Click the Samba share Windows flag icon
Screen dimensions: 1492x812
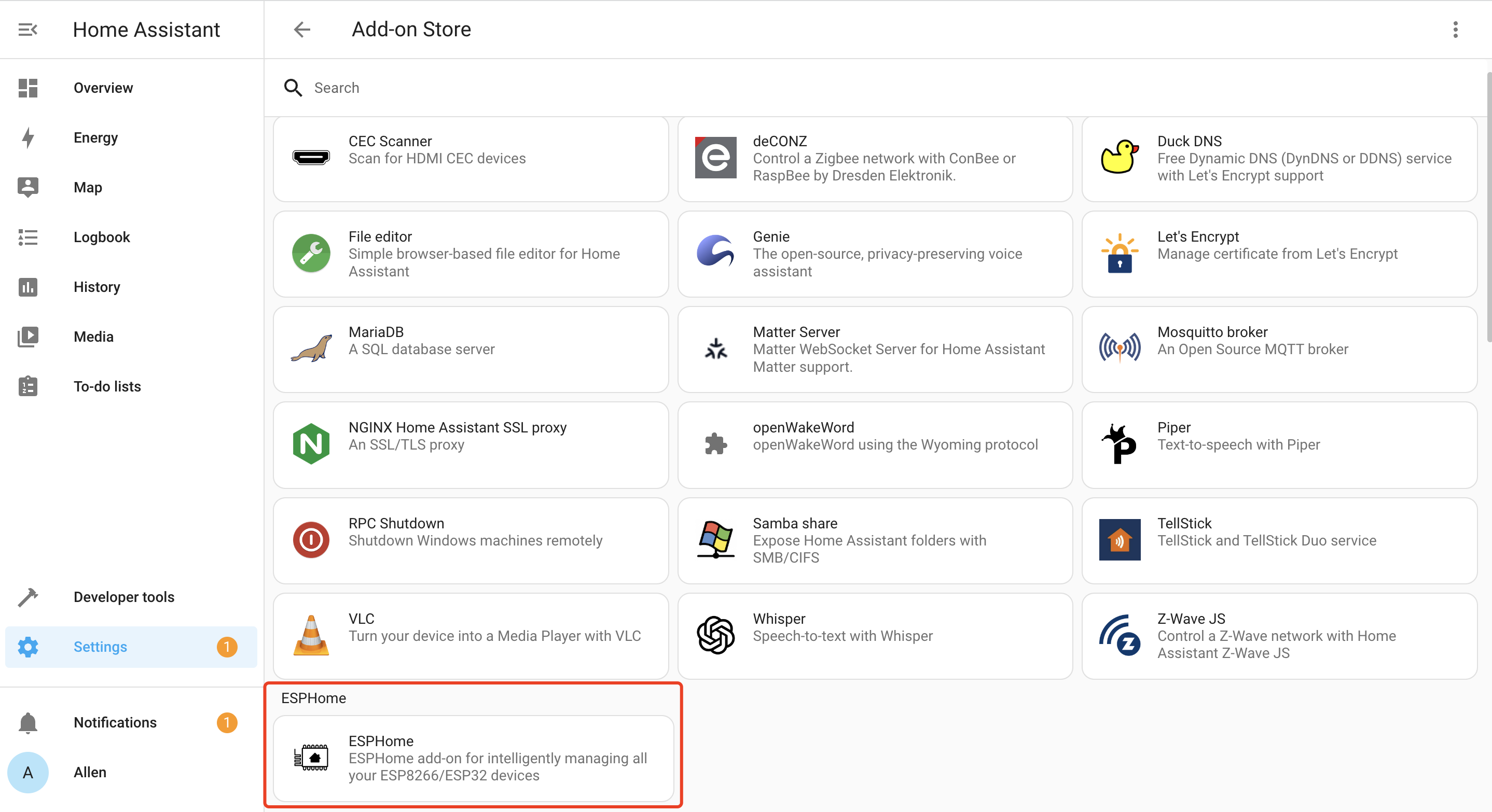(x=715, y=539)
